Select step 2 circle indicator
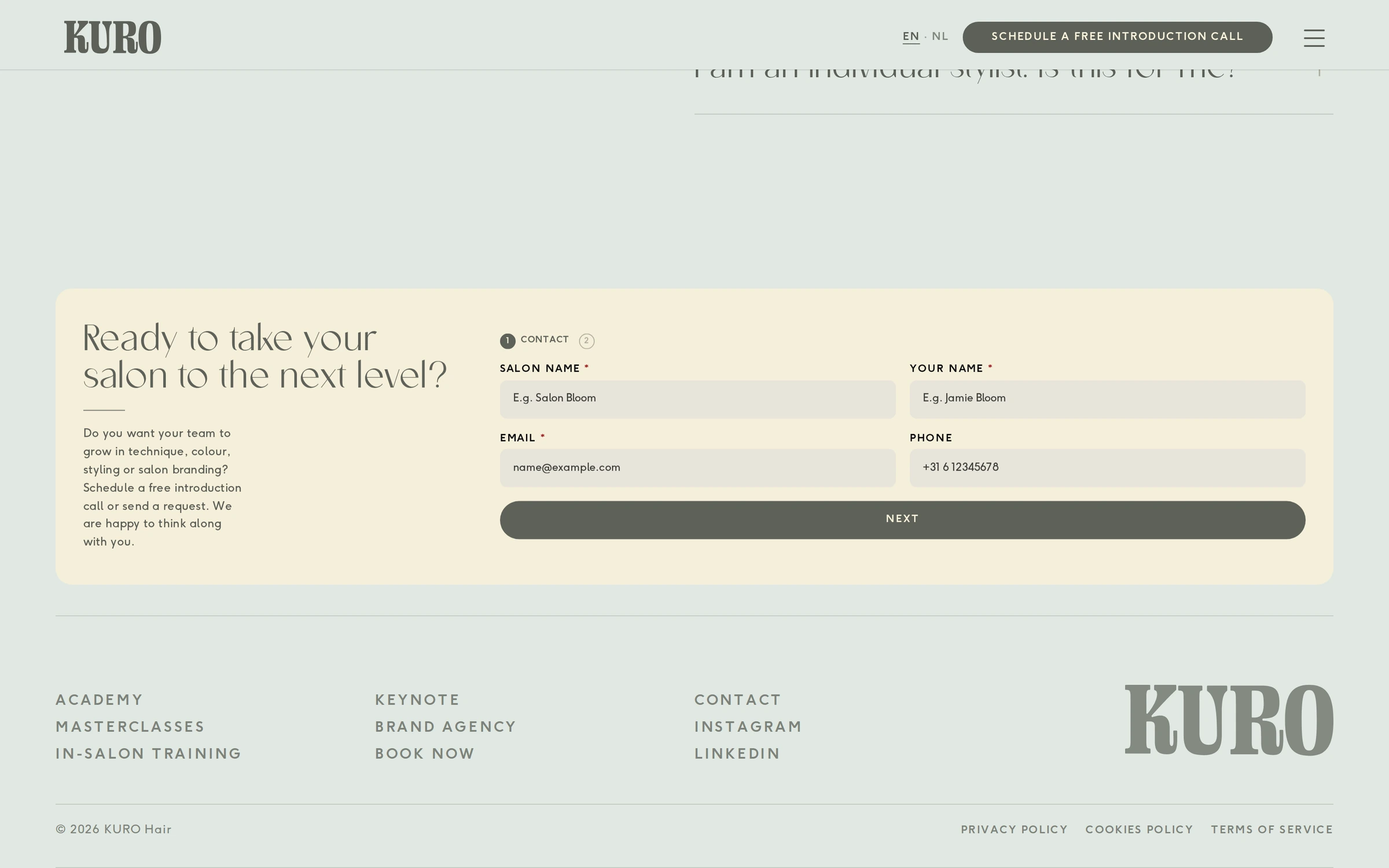The width and height of the screenshot is (1389, 868). [586, 341]
